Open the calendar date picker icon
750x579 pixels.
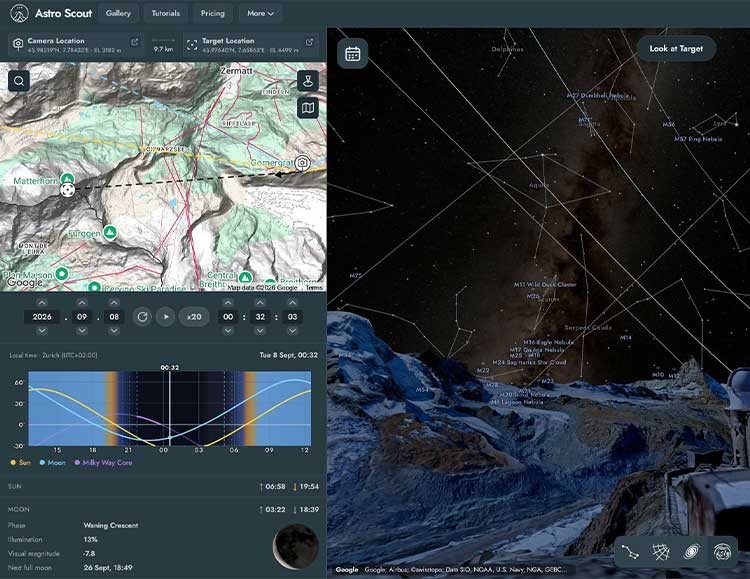353,54
